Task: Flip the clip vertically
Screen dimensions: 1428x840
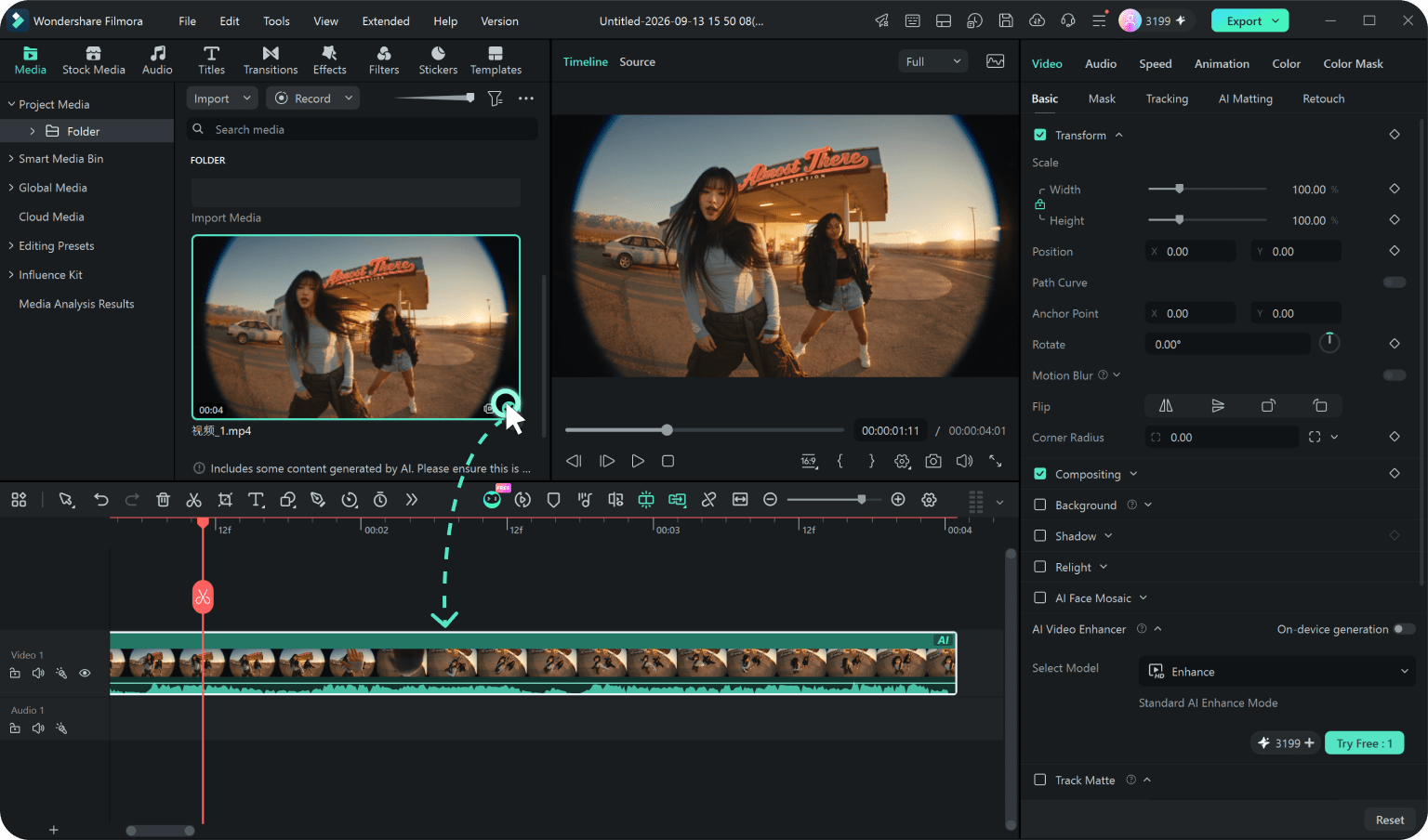Action: (1218, 406)
